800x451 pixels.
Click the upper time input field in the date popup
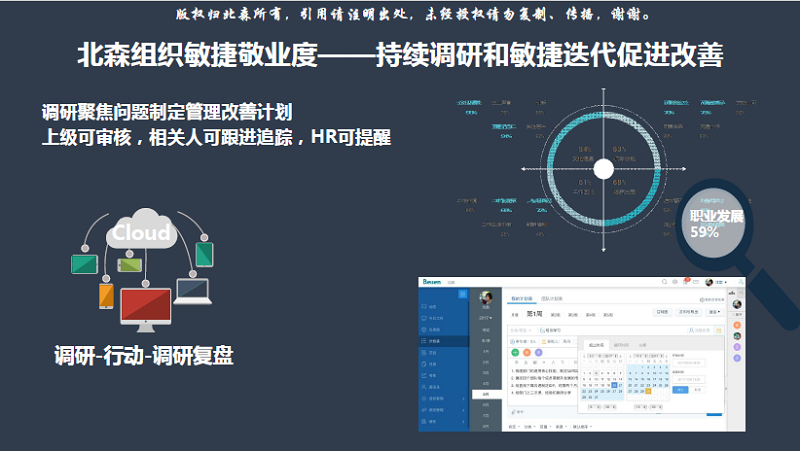(x=689, y=363)
